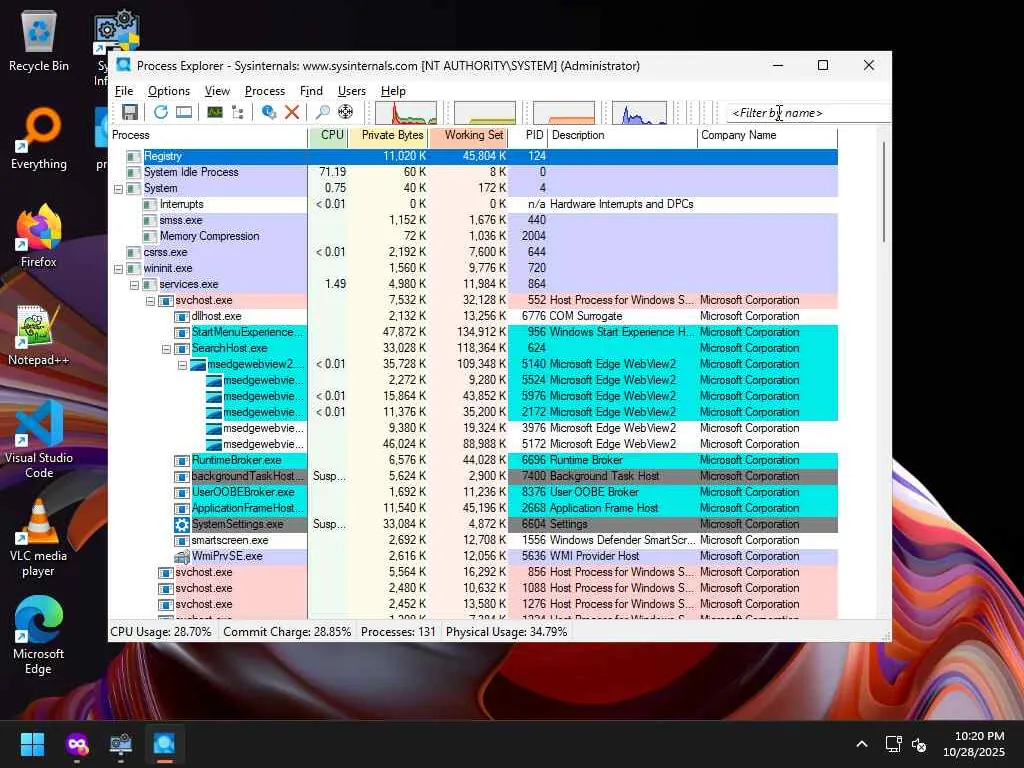Viewport: 1024px width, 768px height.
Task: Select the dllhost.exe process row
Action: tap(474, 316)
